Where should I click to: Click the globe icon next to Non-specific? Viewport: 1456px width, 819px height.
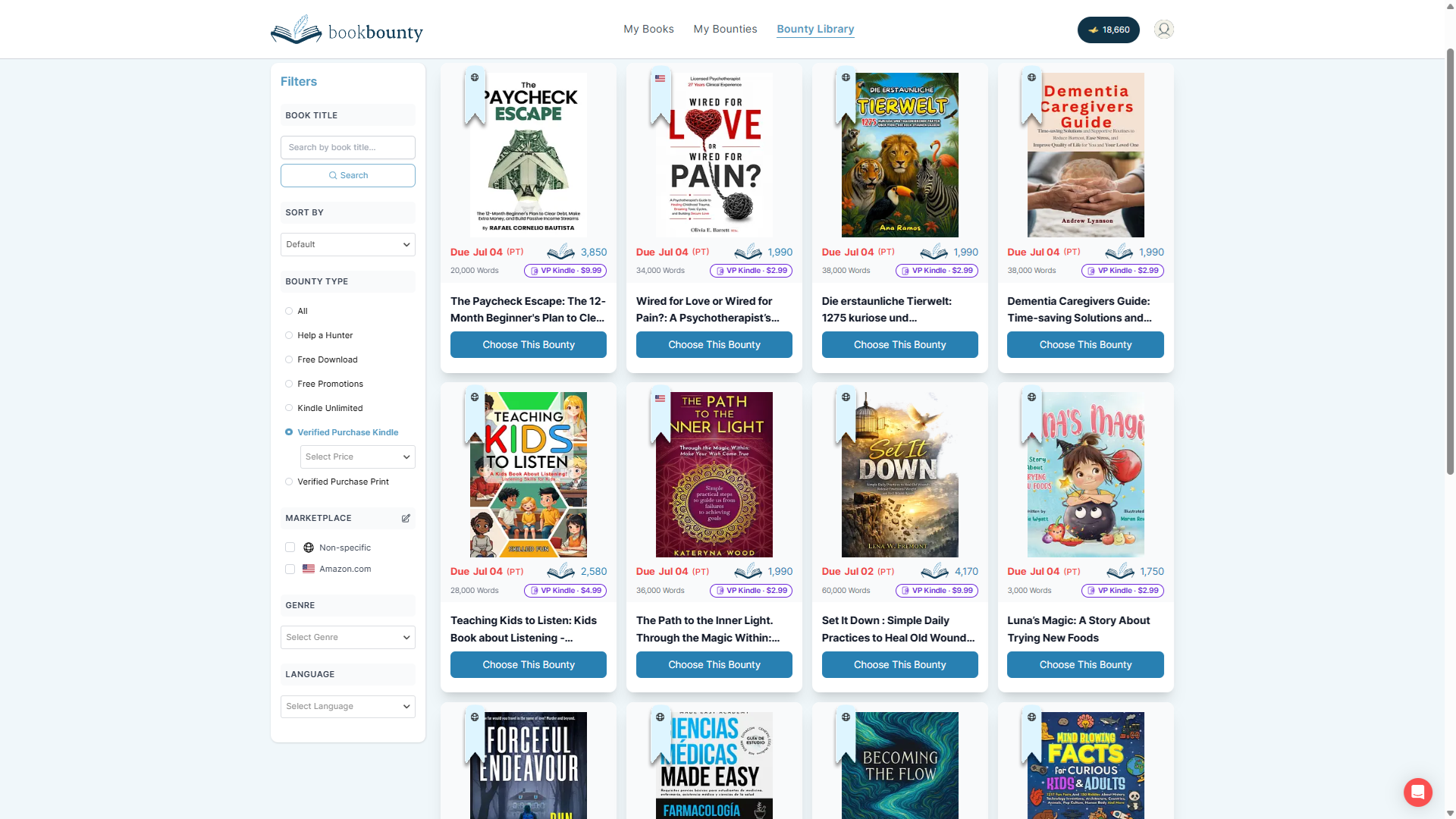tap(309, 548)
